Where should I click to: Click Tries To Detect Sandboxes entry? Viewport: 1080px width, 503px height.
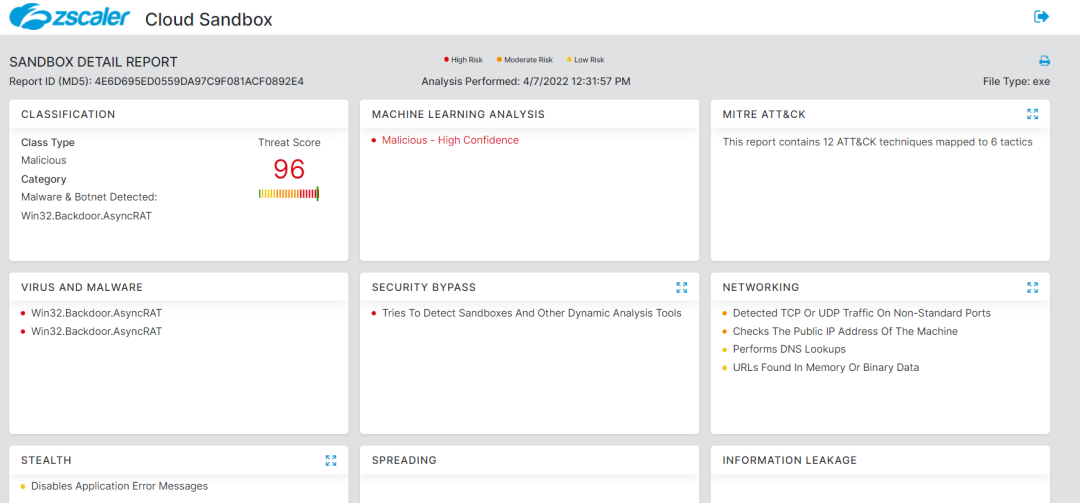coord(531,313)
